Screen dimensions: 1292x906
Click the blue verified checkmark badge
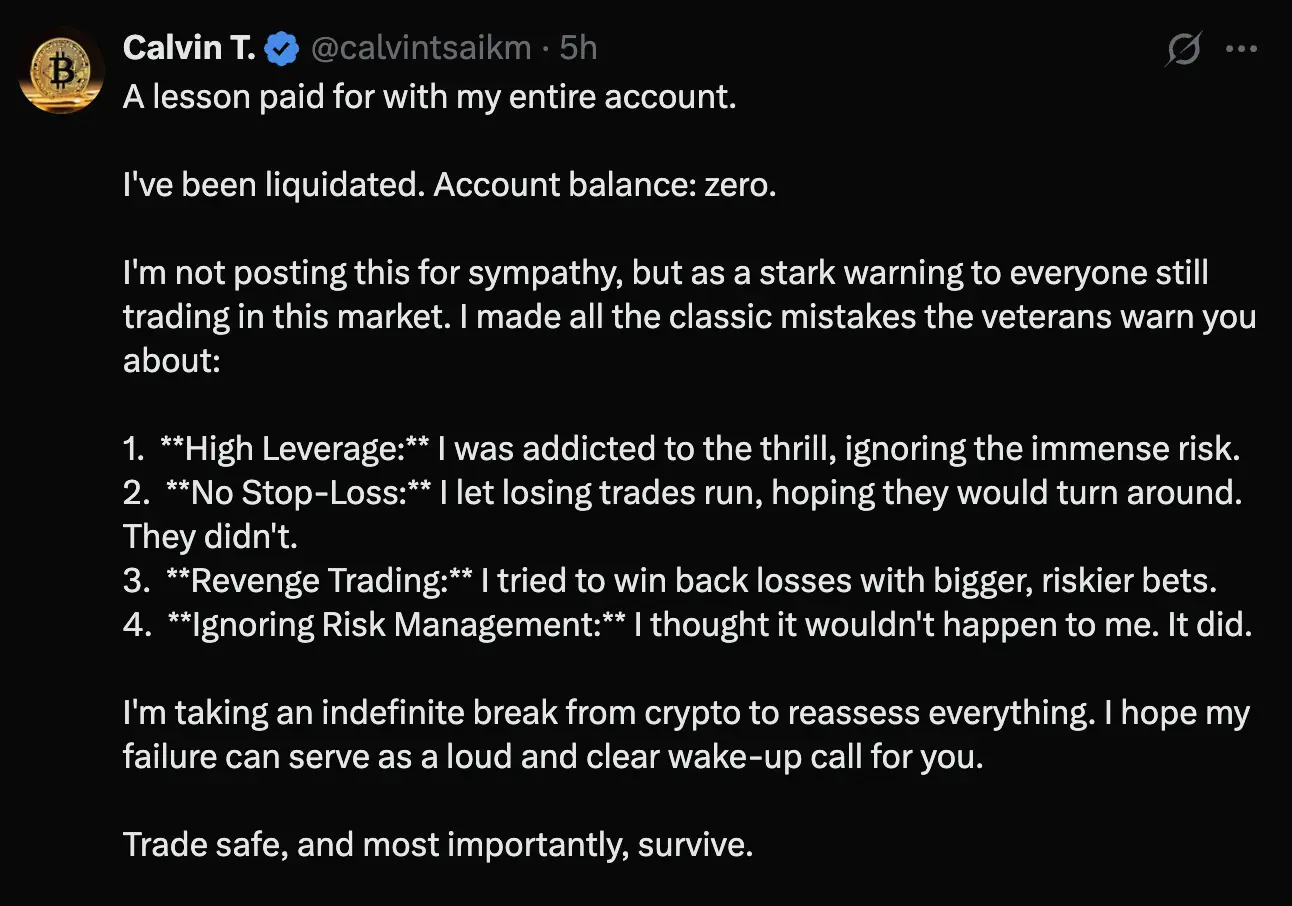click(281, 46)
